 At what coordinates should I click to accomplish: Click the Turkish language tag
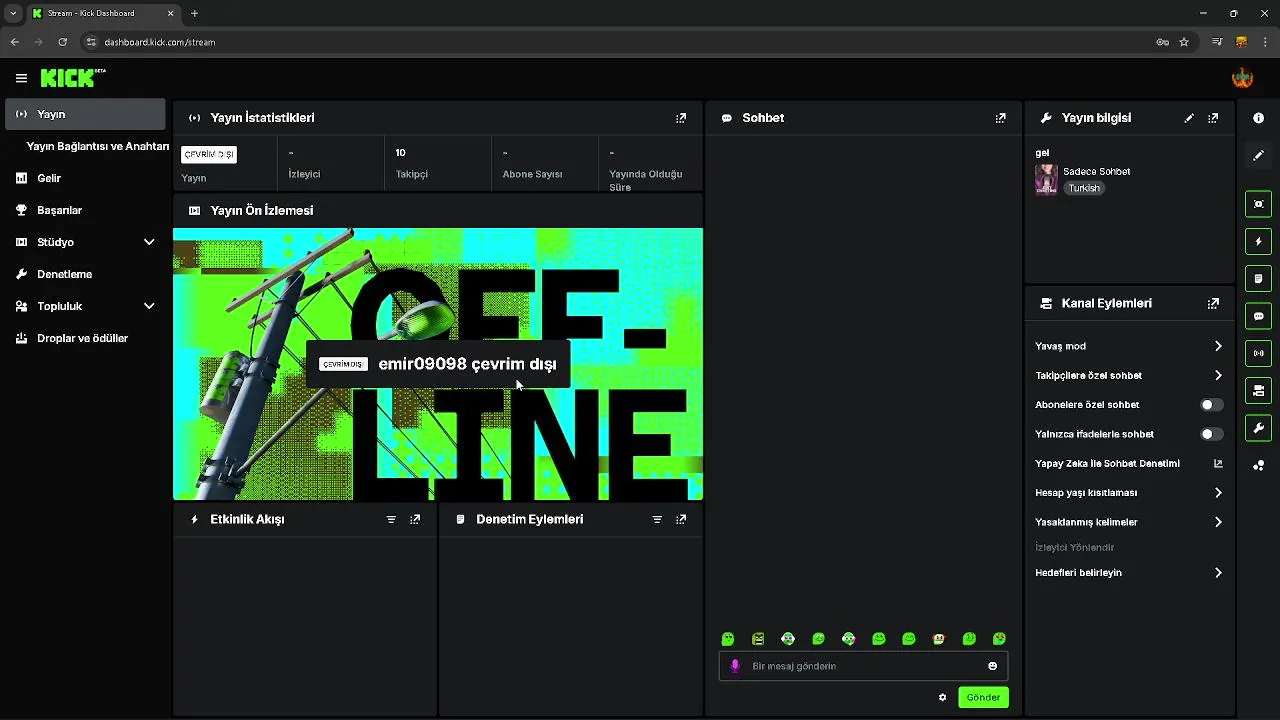[1083, 188]
